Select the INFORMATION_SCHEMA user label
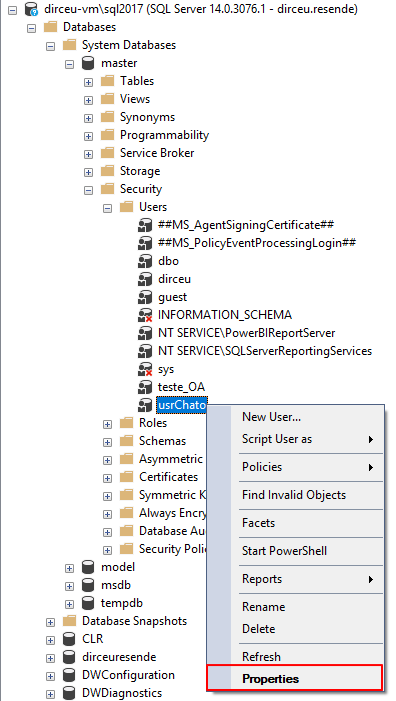 [225, 315]
